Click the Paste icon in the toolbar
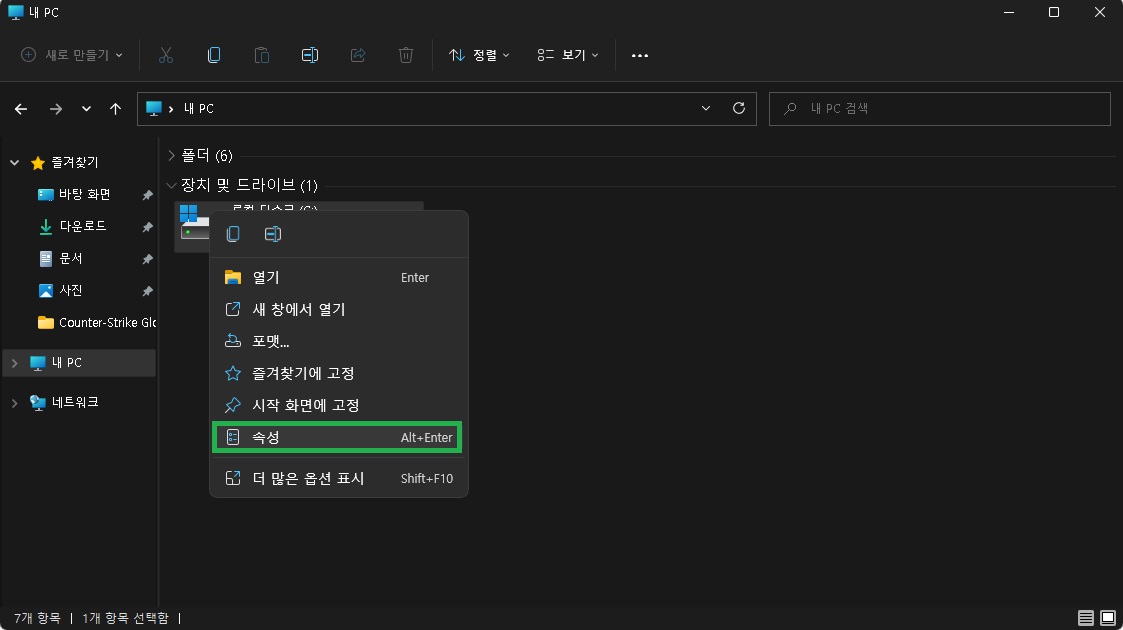 261,55
